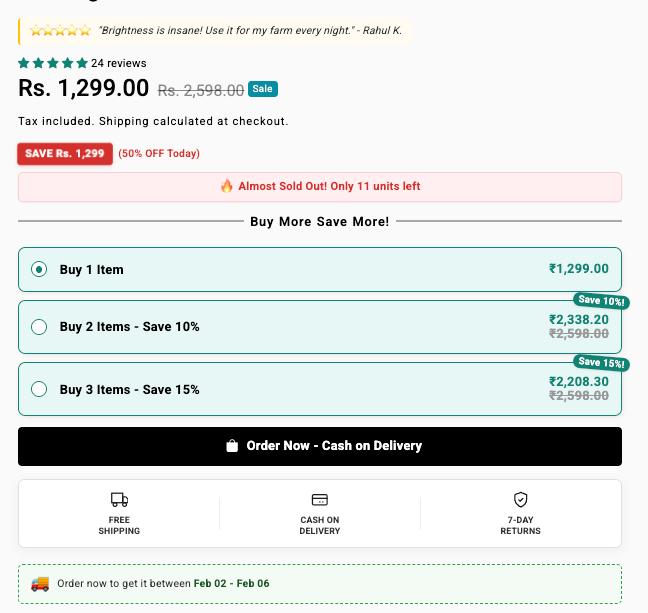Click the Save 15%! green tag
648x613 pixels.
click(x=601, y=362)
